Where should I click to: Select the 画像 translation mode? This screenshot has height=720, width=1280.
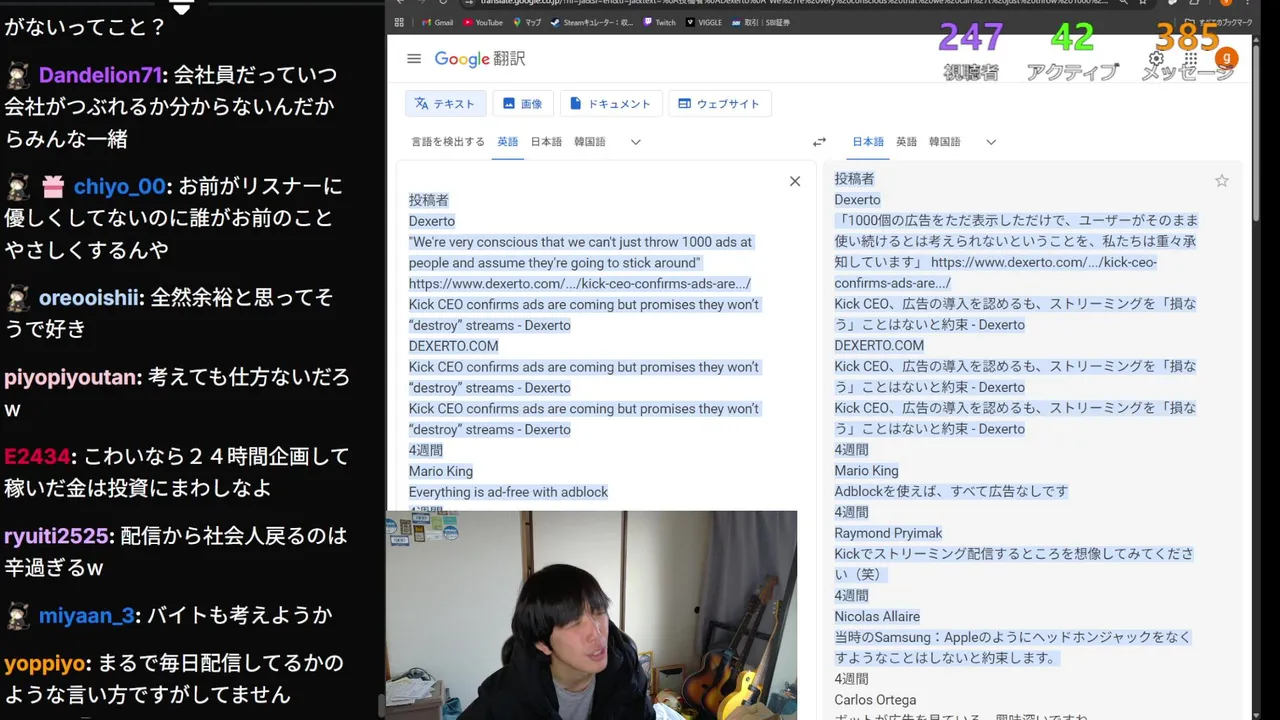tap(523, 104)
